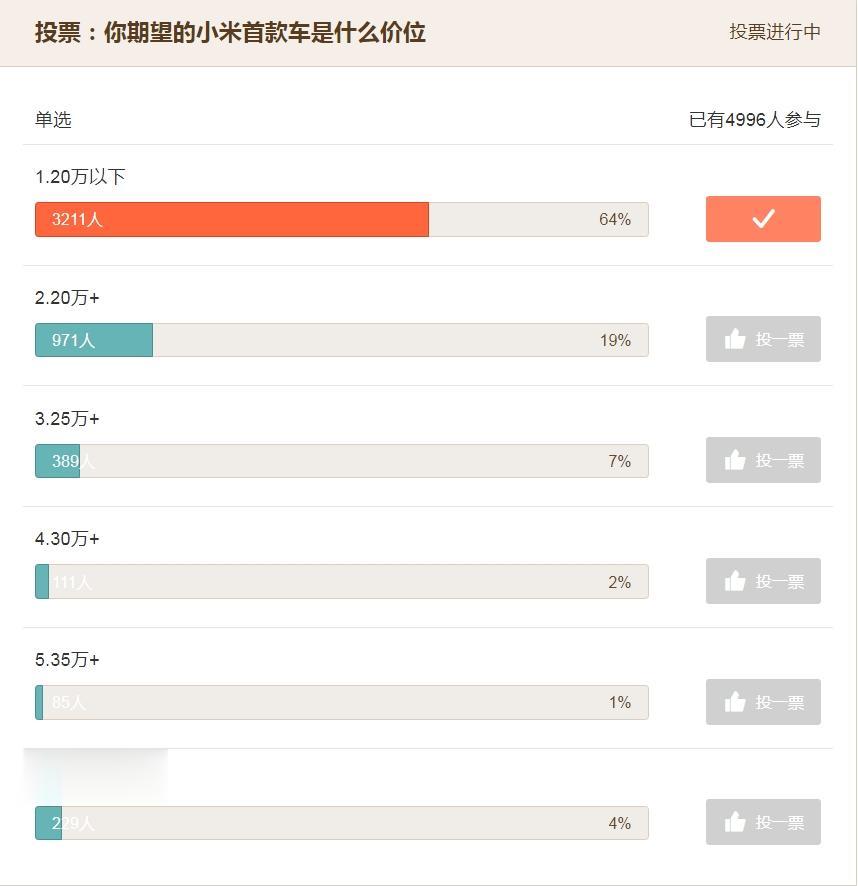Select the 2.20万+ option label
Image resolution: width=858 pixels, height=886 pixels.
67,298
